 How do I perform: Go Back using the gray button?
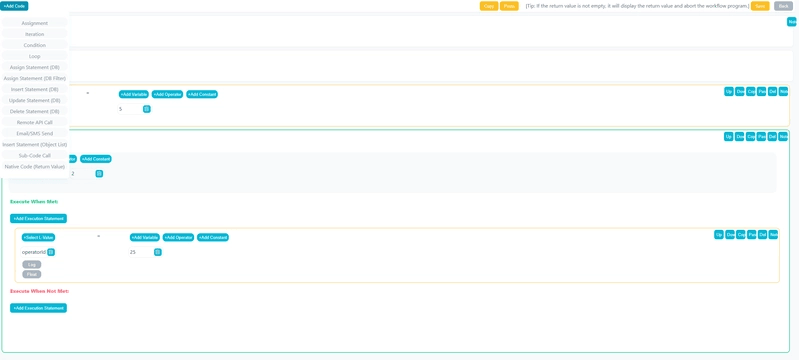[x=784, y=6]
